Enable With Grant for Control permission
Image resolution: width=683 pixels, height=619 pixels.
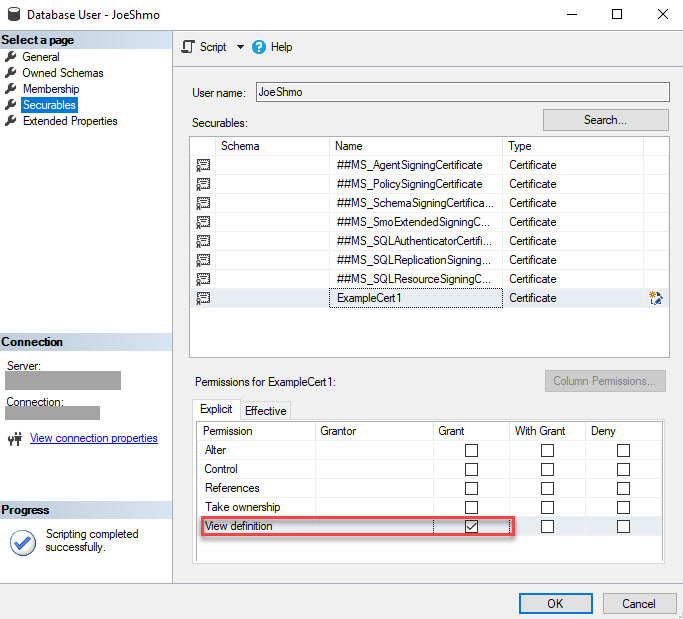click(x=547, y=469)
